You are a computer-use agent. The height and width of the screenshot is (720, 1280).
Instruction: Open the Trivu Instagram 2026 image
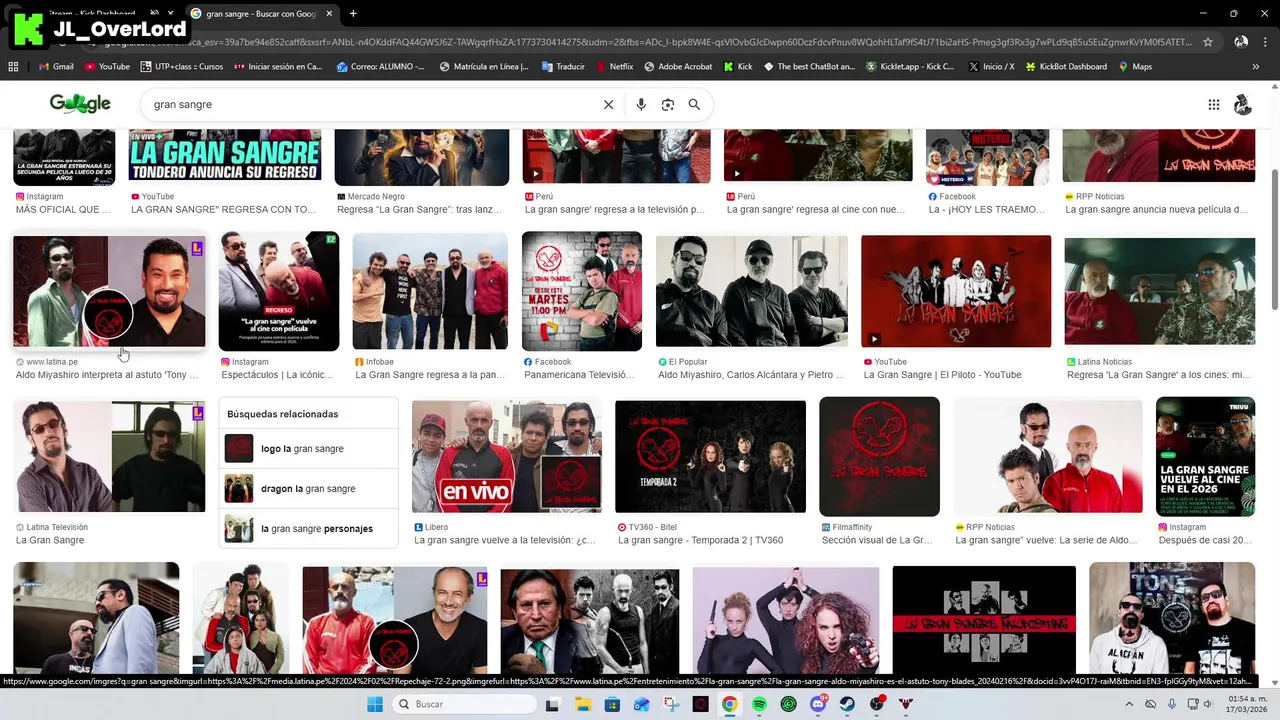pyautogui.click(x=1205, y=457)
